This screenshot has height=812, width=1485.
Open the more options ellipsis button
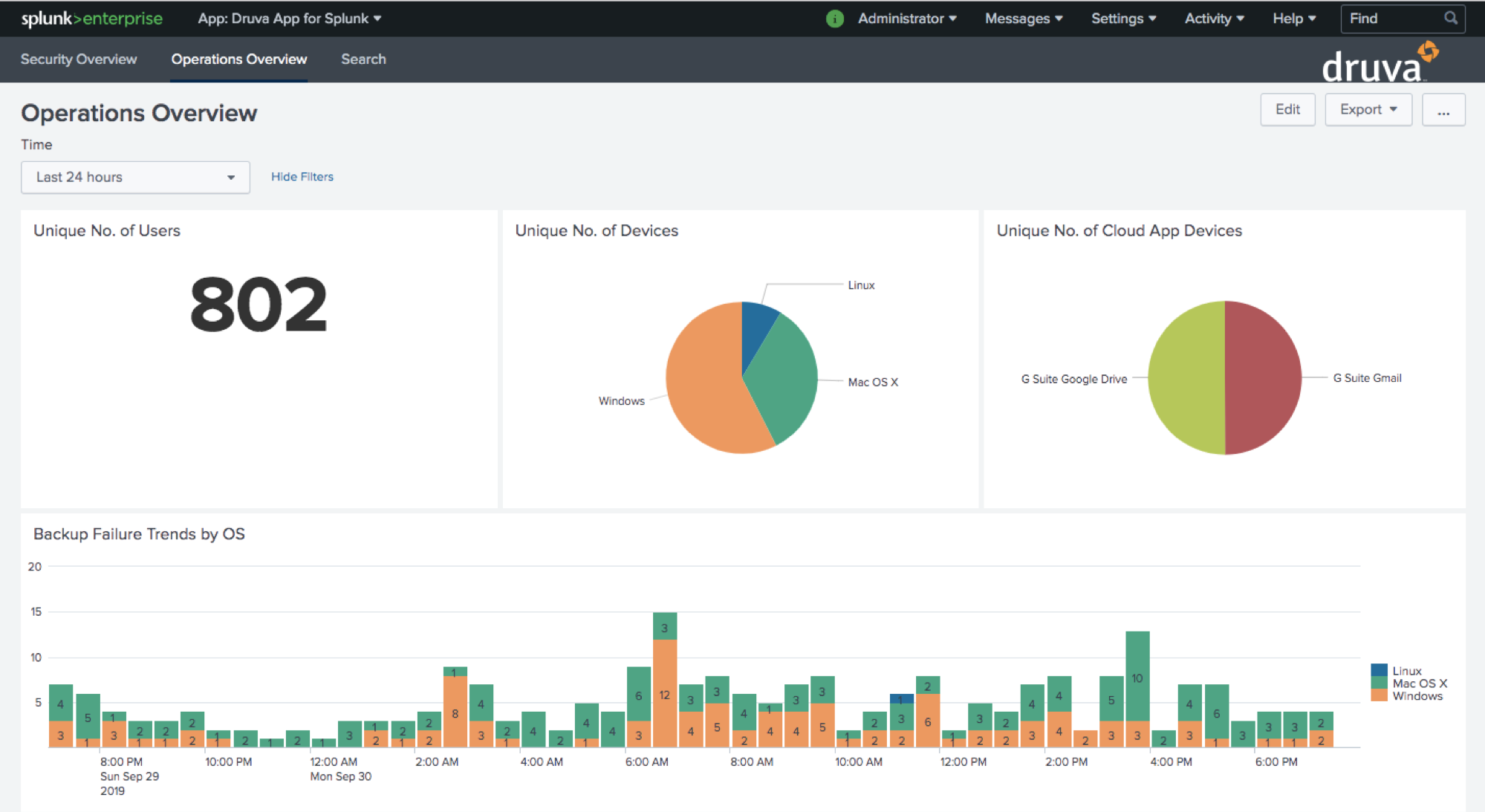point(1443,110)
